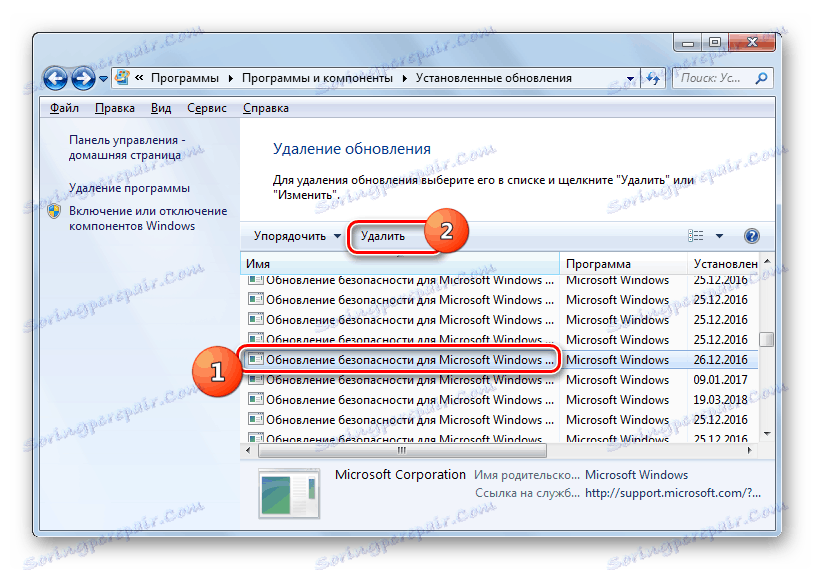Open the Удаление программы link
Viewport: 815px width, 570px height.
(x=129, y=188)
